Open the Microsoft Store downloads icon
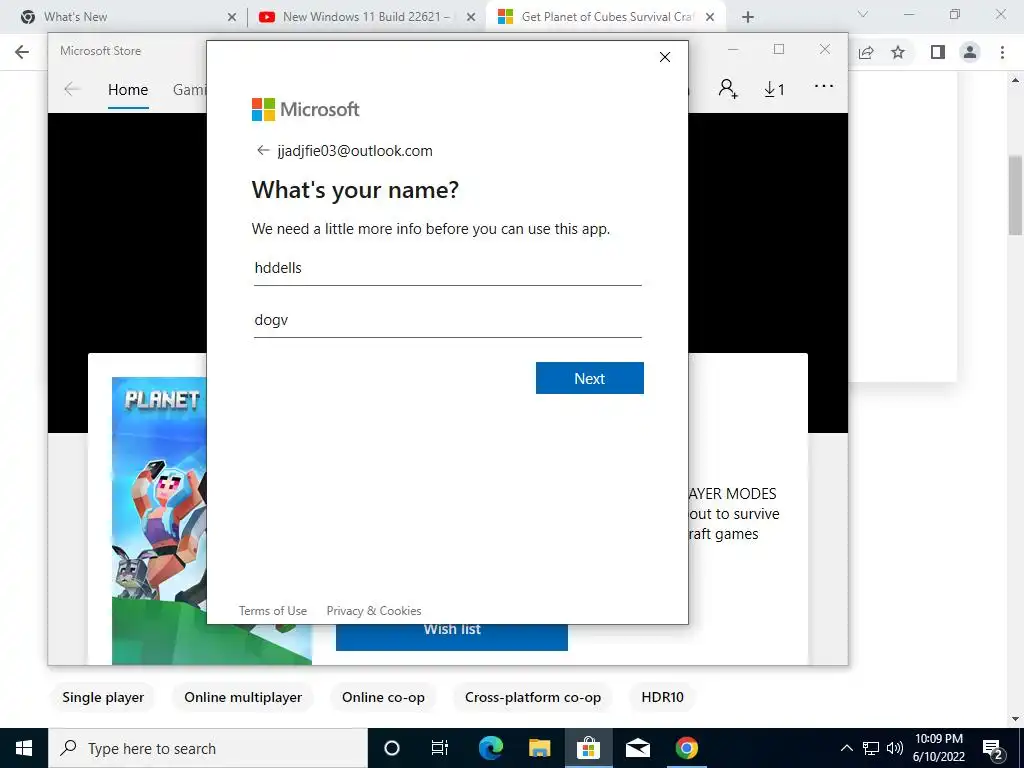Screen dimensions: 1024x768 click(774, 89)
